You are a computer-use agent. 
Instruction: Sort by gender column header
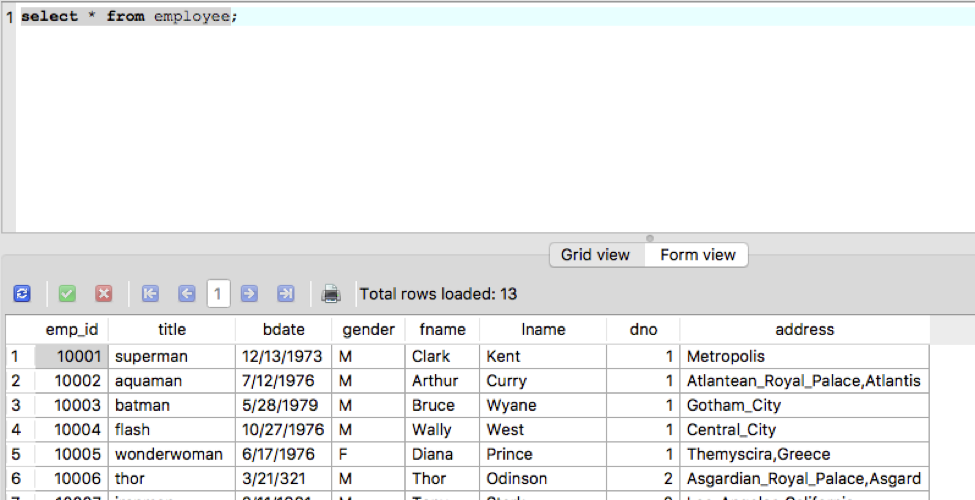(368, 330)
